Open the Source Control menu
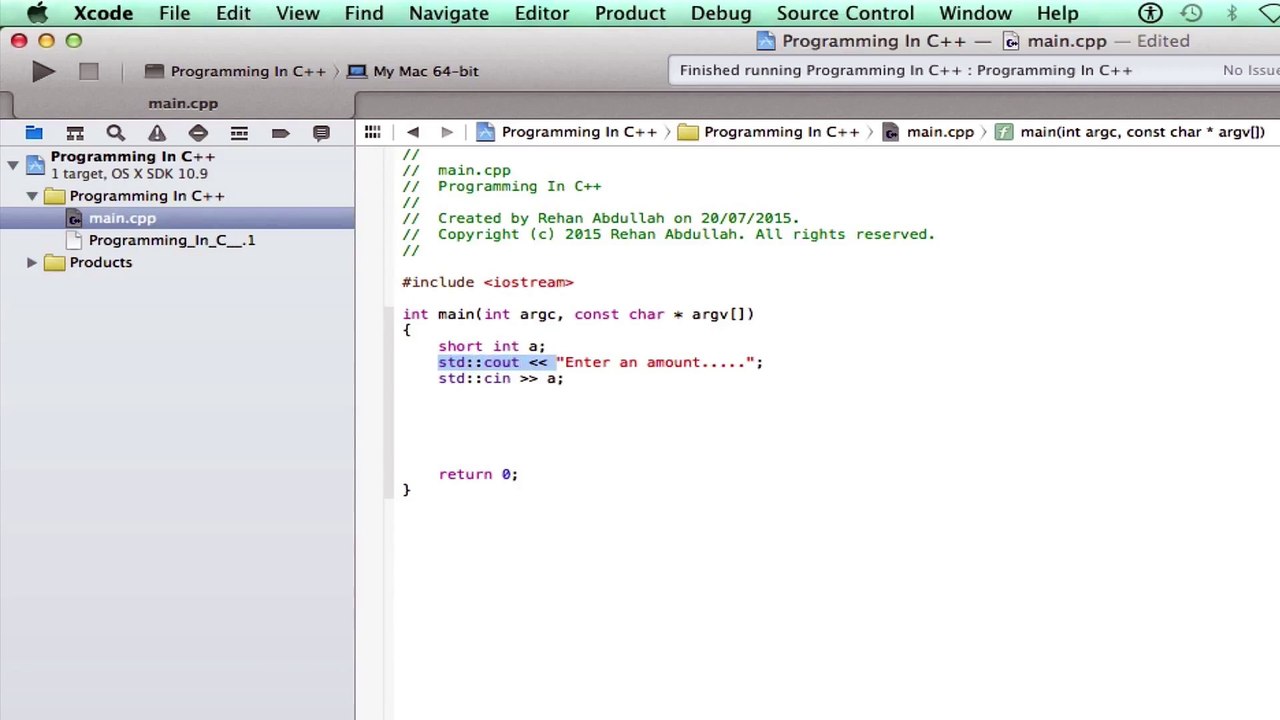Viewport: 1280px width, 720px height. click(845, 13)
